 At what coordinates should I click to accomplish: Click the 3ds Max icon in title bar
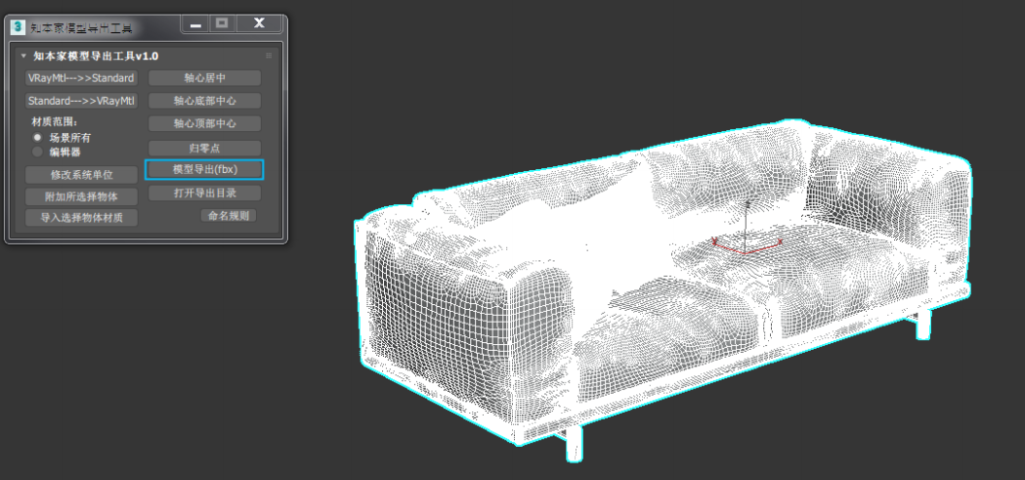(17, 26)
